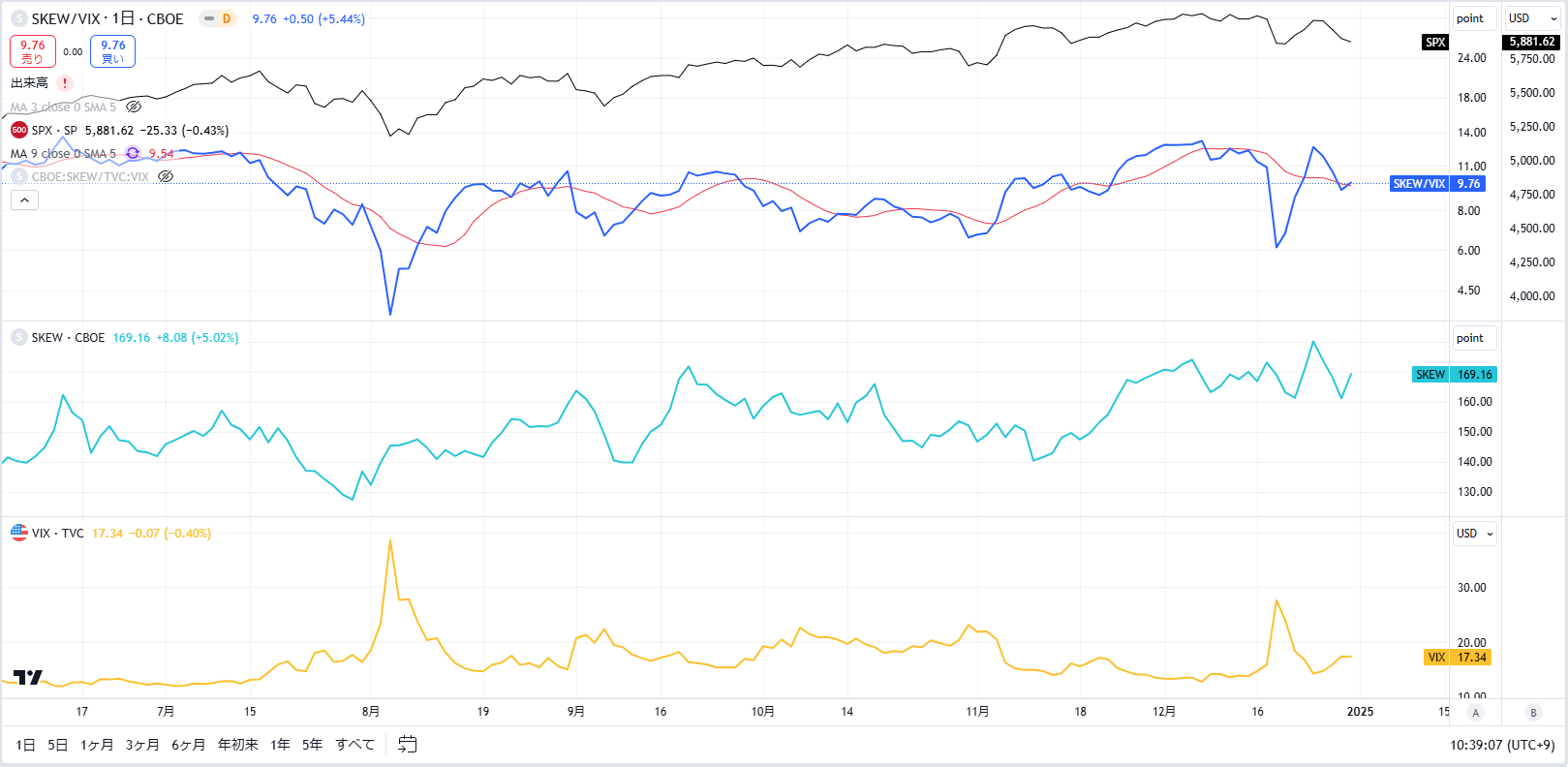The width and height of the screenshot is (1568, 767).
Task: Click the blue 買い buy button
Action: (112, 51)
